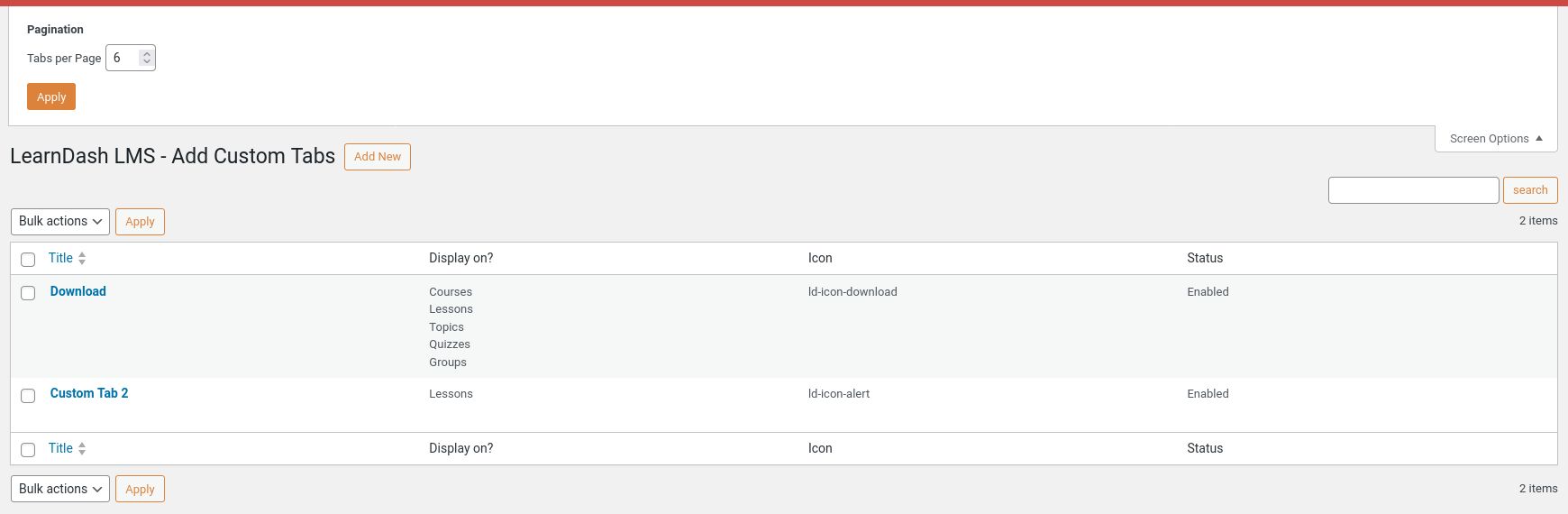The width and height of the screenshot is (1568, 514).
Task: Click the top Status column header
Action: pos(1205,258)
